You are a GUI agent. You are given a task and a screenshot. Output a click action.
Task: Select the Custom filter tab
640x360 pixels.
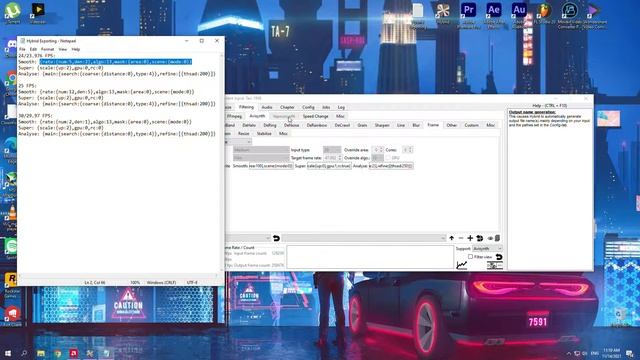[x=471, y=125]
